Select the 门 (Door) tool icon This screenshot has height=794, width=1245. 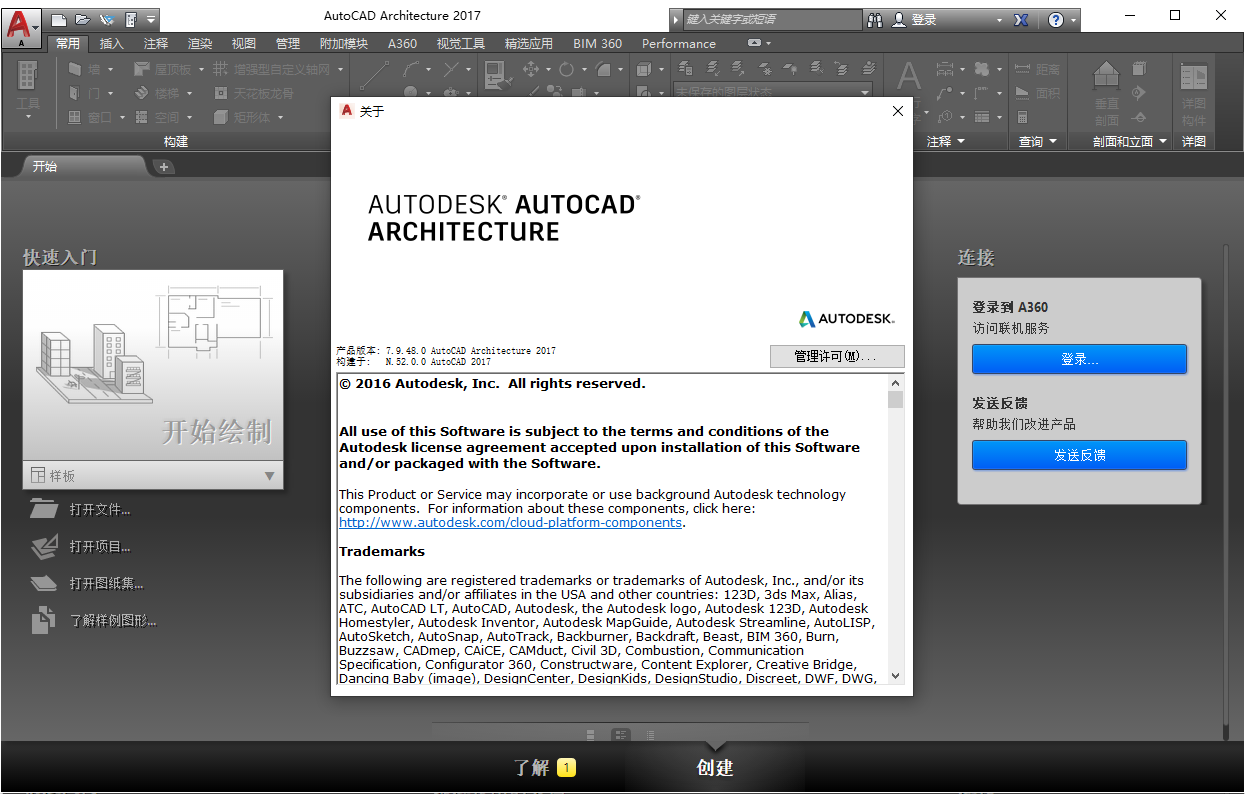(72, 93)
